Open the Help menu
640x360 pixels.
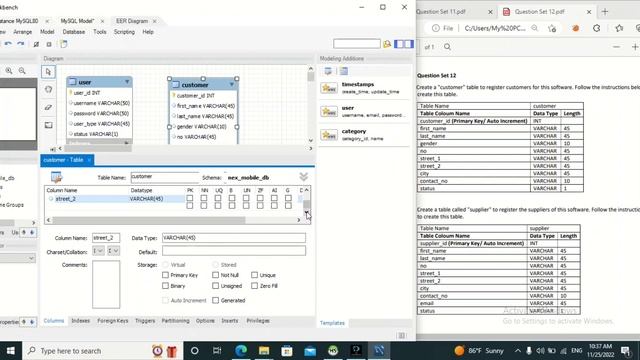click(x=148, y=32)
